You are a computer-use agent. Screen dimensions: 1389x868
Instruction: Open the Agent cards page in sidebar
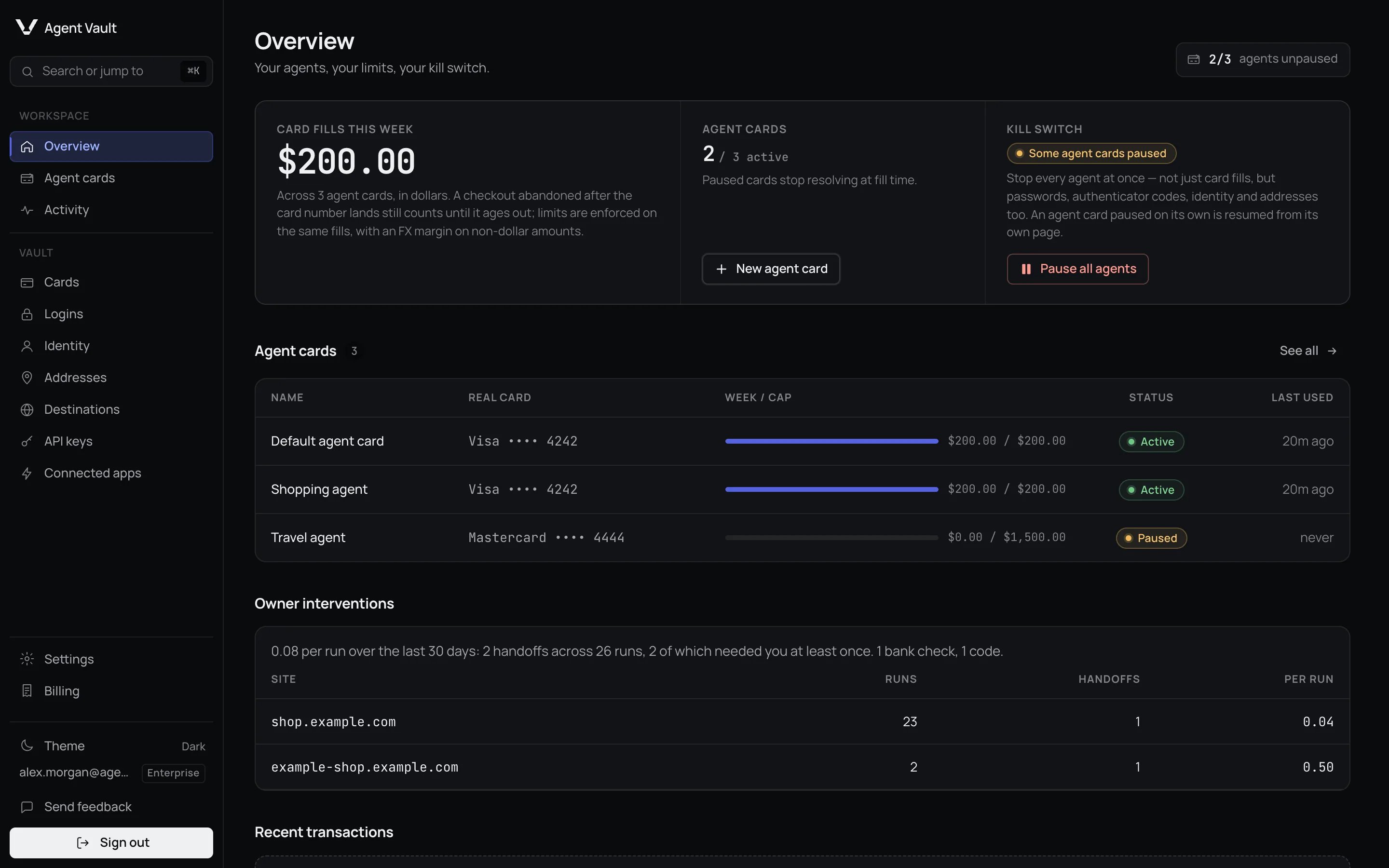111,178
